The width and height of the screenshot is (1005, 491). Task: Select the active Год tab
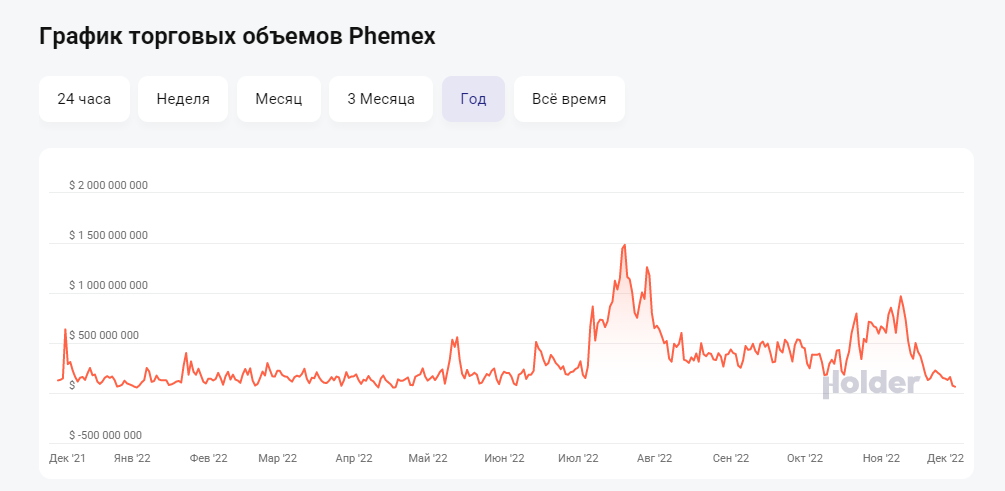(473, 99)
